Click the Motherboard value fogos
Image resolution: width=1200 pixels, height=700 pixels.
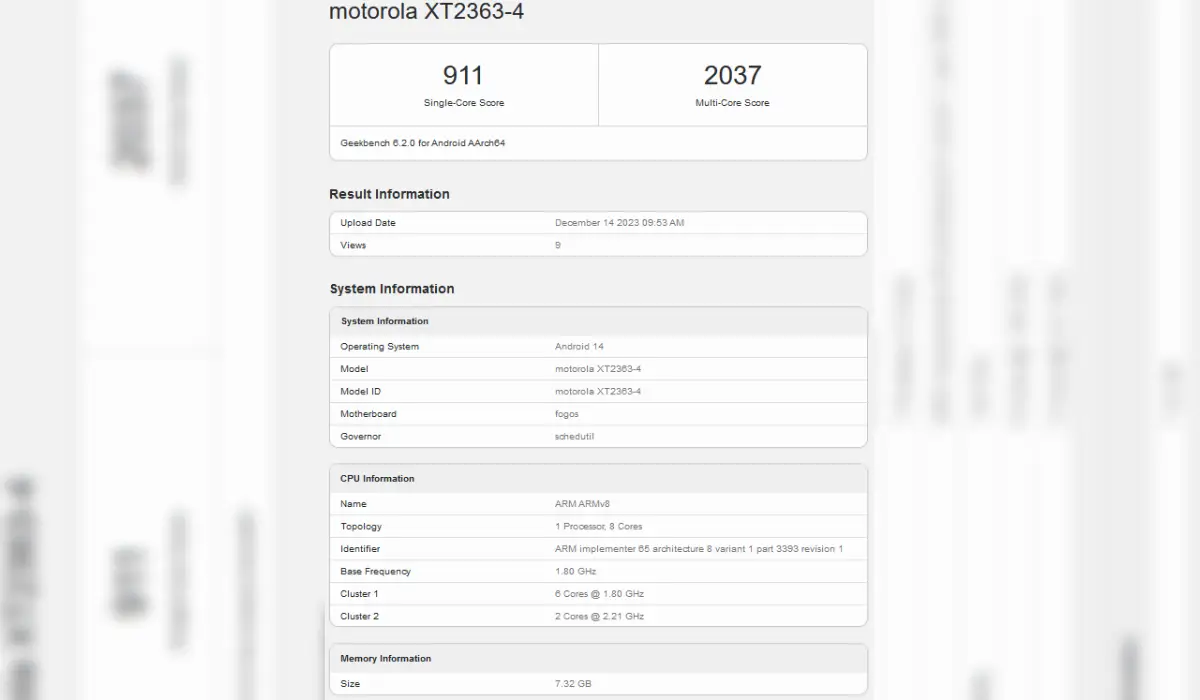click(x=566, y=414)
